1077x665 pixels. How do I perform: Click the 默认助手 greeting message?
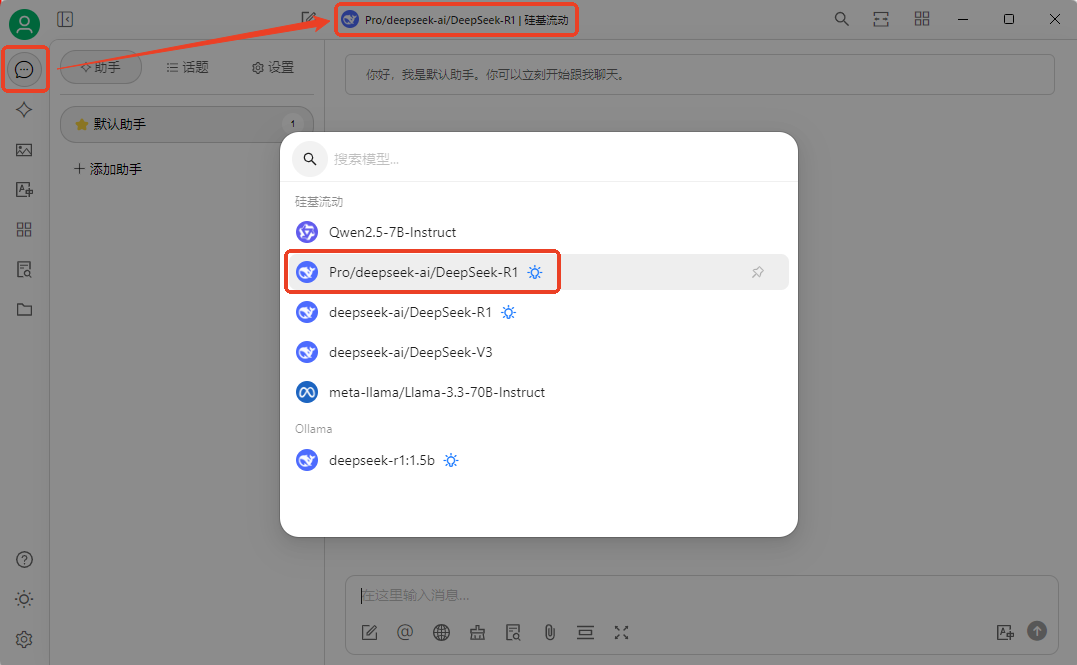point(699,75)
